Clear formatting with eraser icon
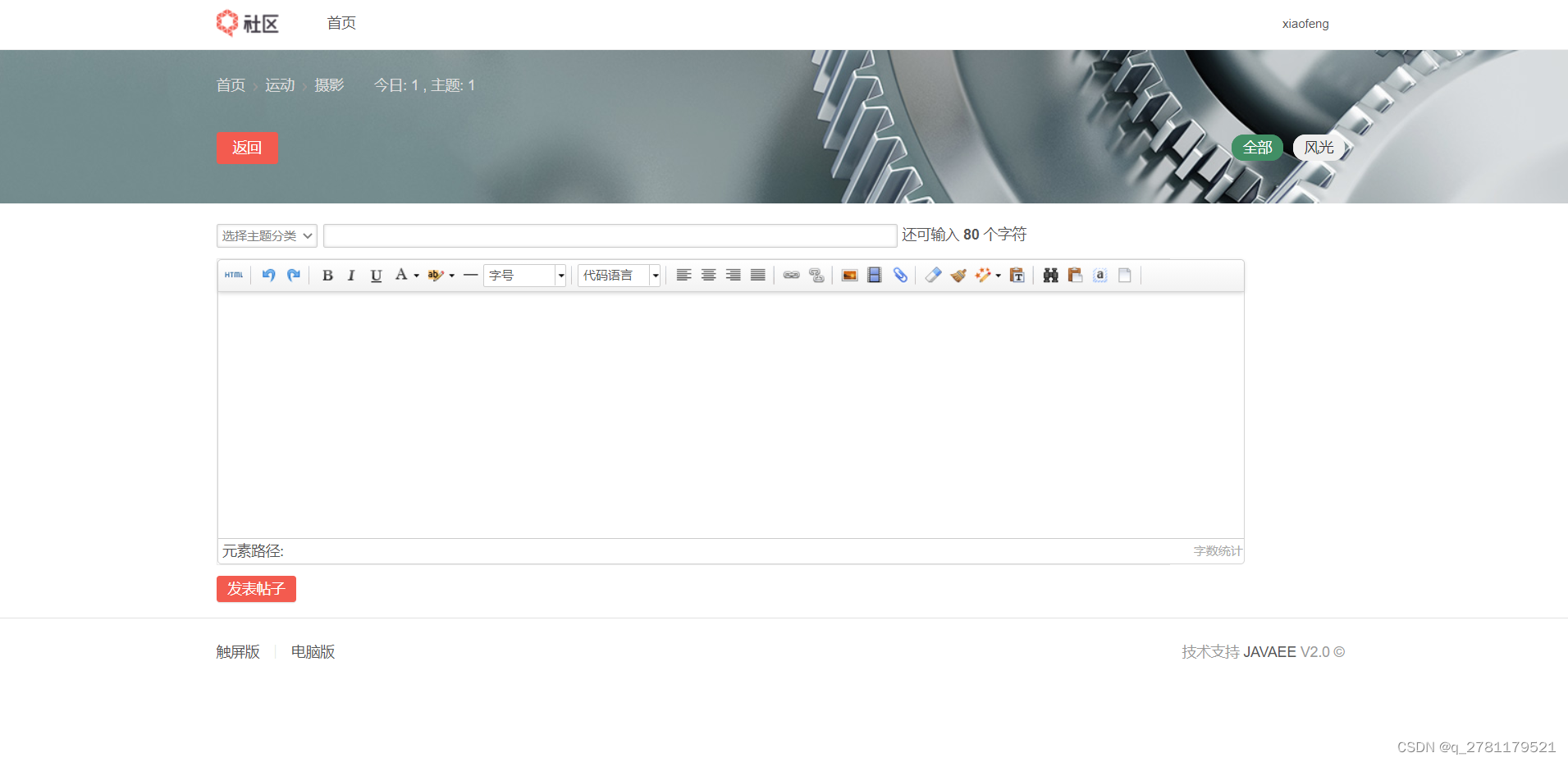The width and height of the screenshot is (1568, 762). [933, 276]
